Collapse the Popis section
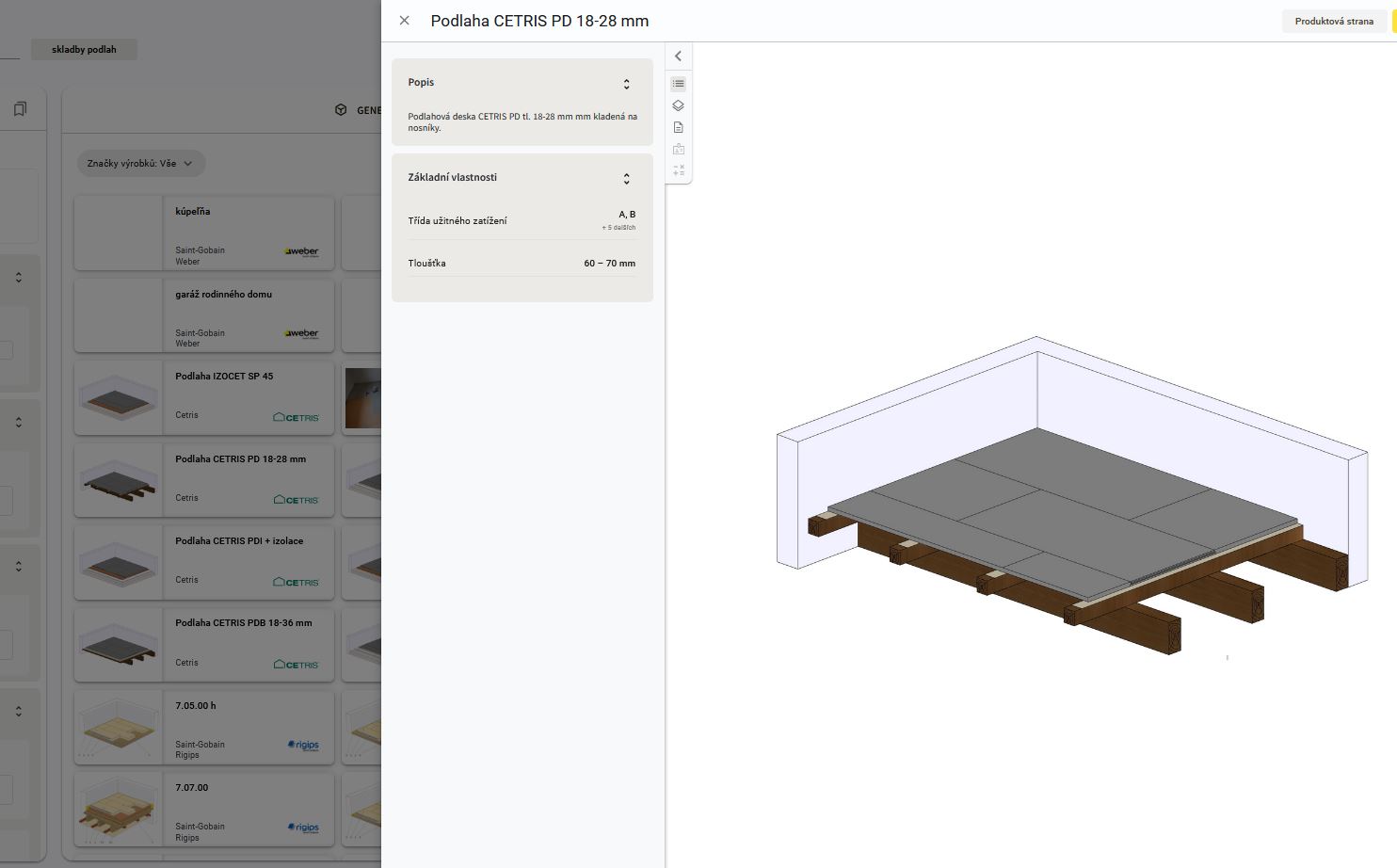Screen dimensions: 1397x868 (626, 84)
